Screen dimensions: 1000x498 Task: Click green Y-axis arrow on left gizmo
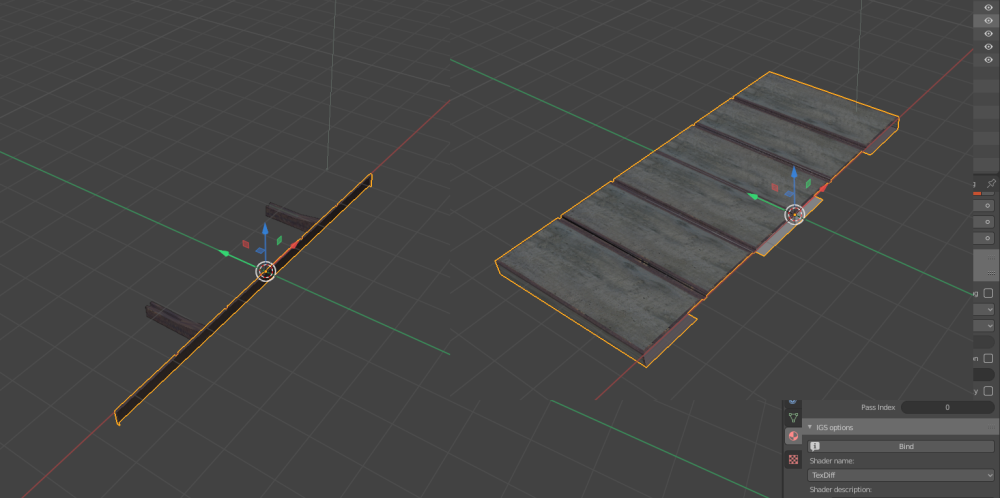click(226, 253)
